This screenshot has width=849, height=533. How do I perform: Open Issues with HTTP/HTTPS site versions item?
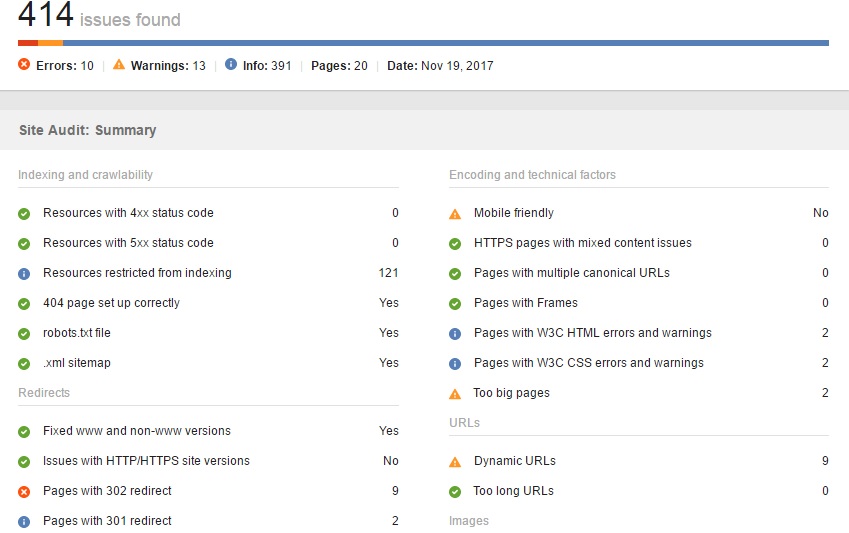click(x=147, y=460)
